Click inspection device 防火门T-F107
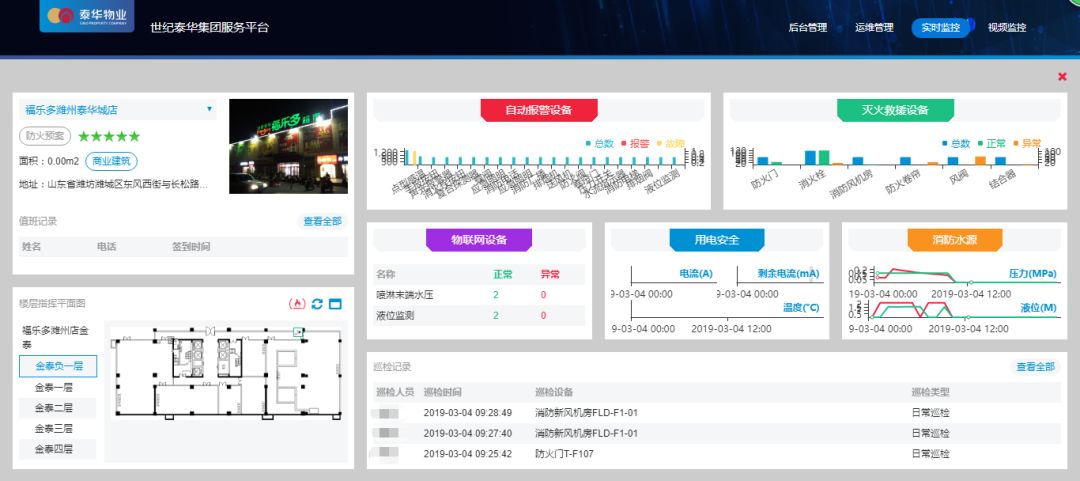This screenshot has width=1080, height=481. [x=564, y=454]
